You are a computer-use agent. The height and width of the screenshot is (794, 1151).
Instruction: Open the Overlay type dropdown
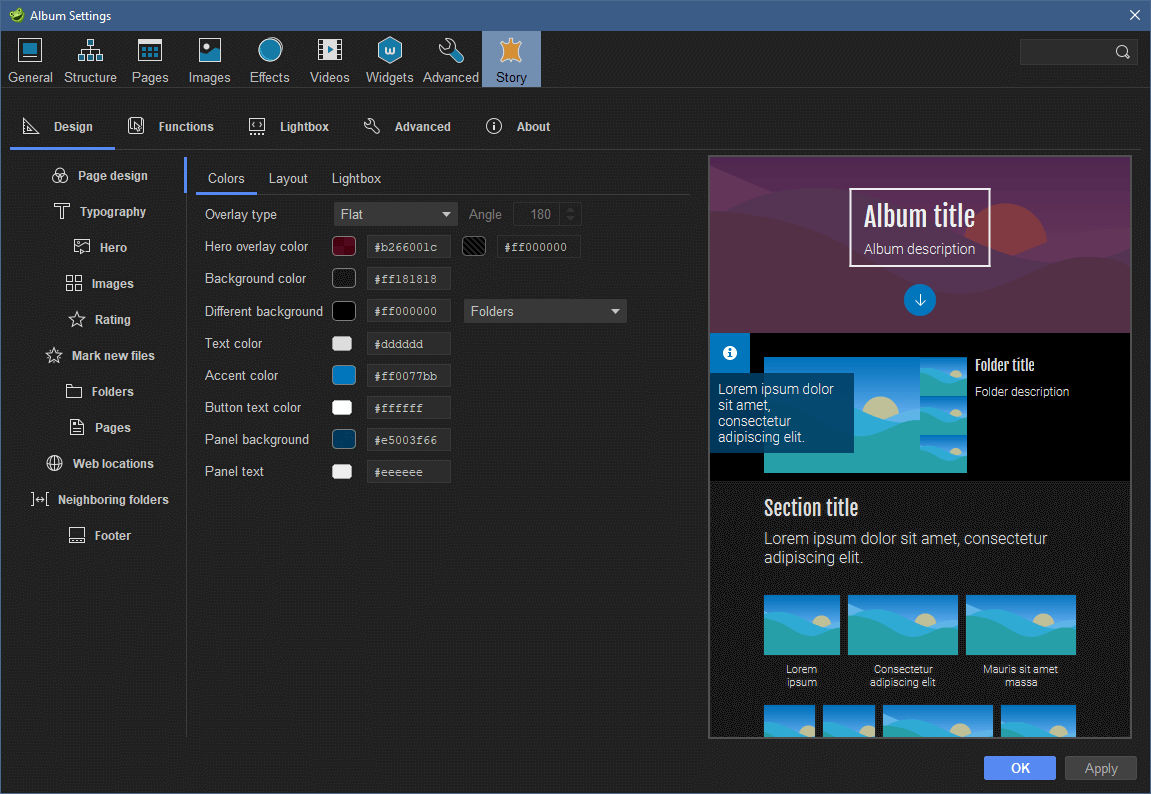395,214
